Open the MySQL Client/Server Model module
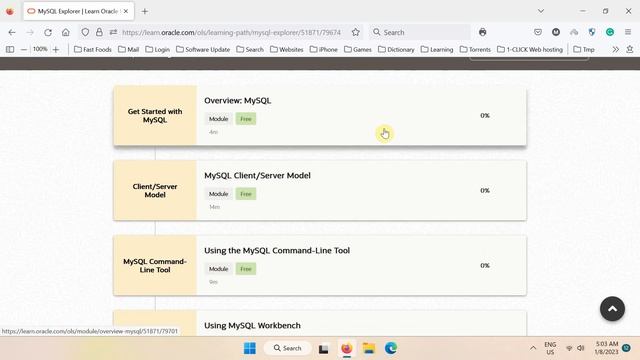The height and width of the screenshot is (360, 640). [257, 176]
